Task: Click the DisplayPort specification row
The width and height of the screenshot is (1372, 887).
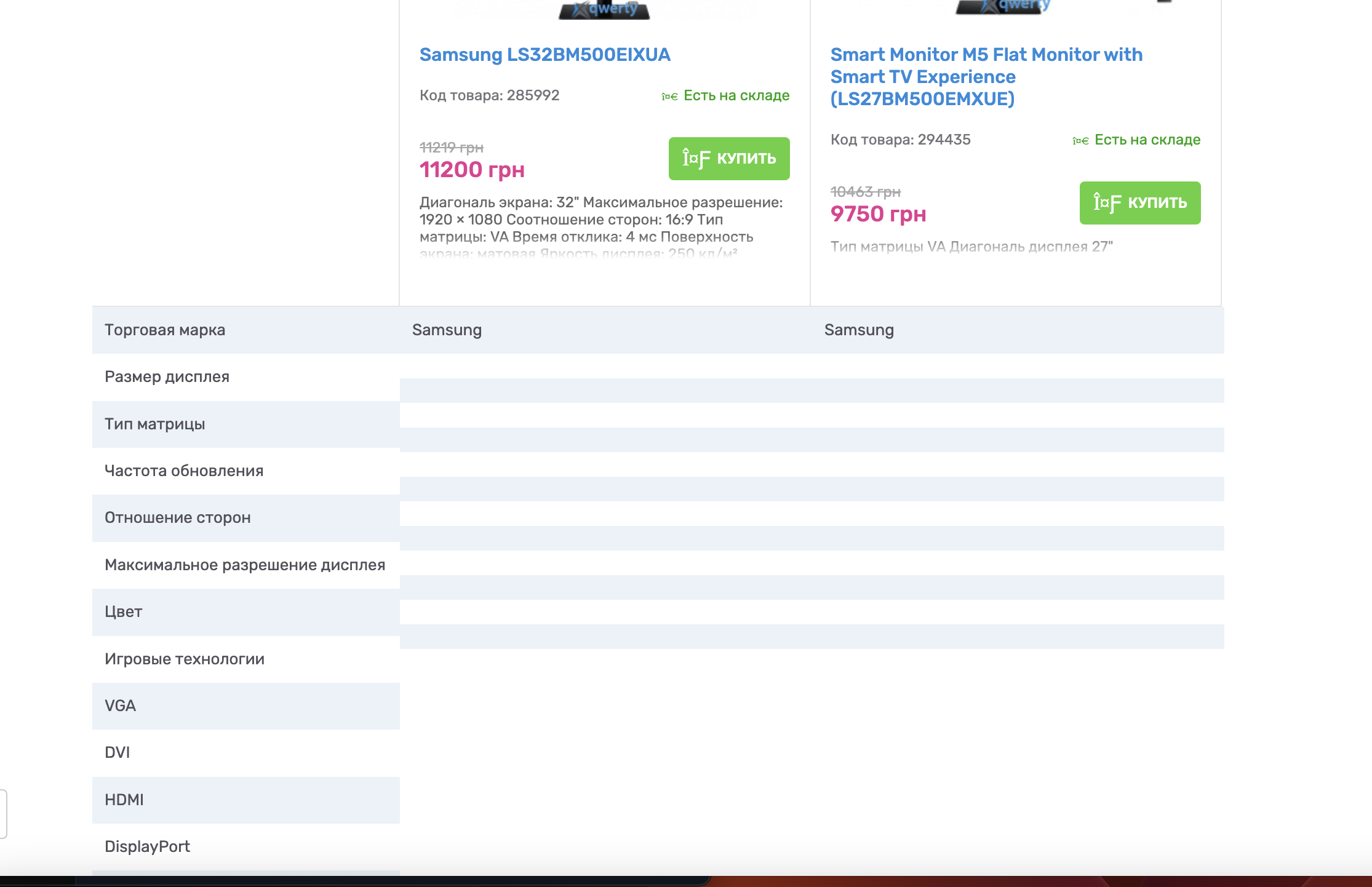Action: [x=147, y=847]
